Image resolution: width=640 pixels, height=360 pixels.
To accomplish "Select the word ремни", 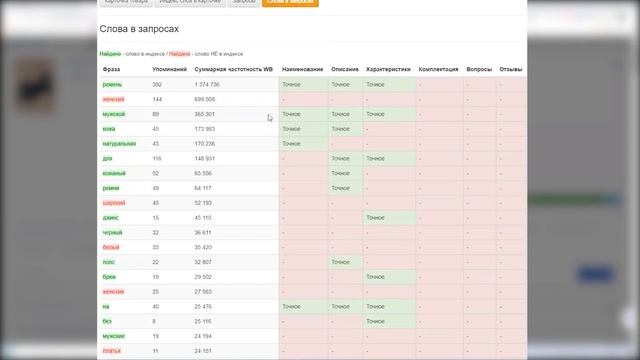I will point(111,188).
